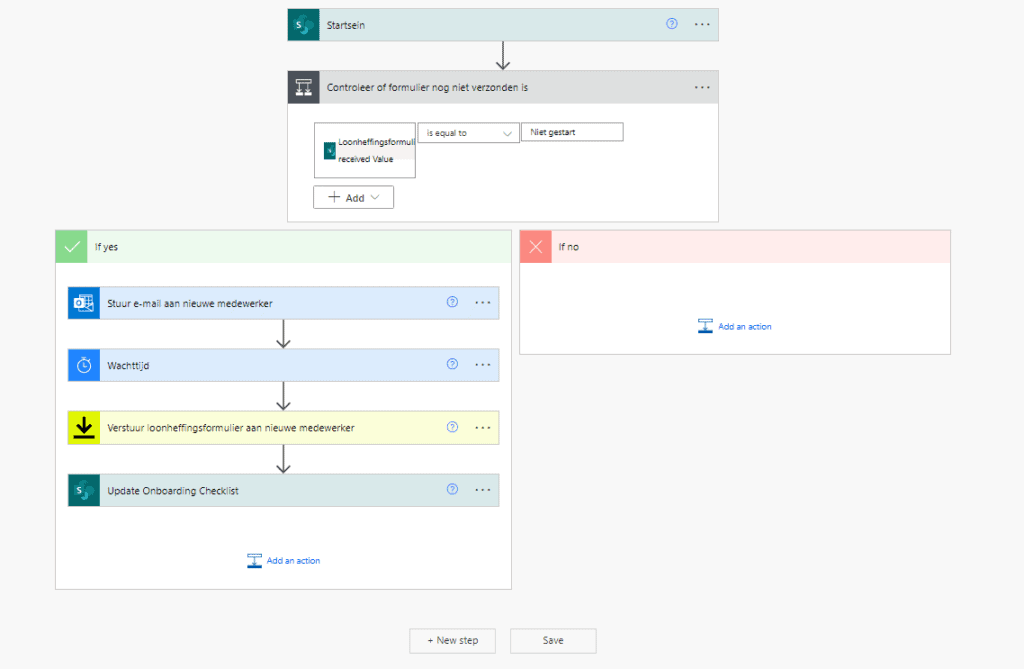Click the download icon on Verstuur loonheffingsformulier step

pos(84,428)
